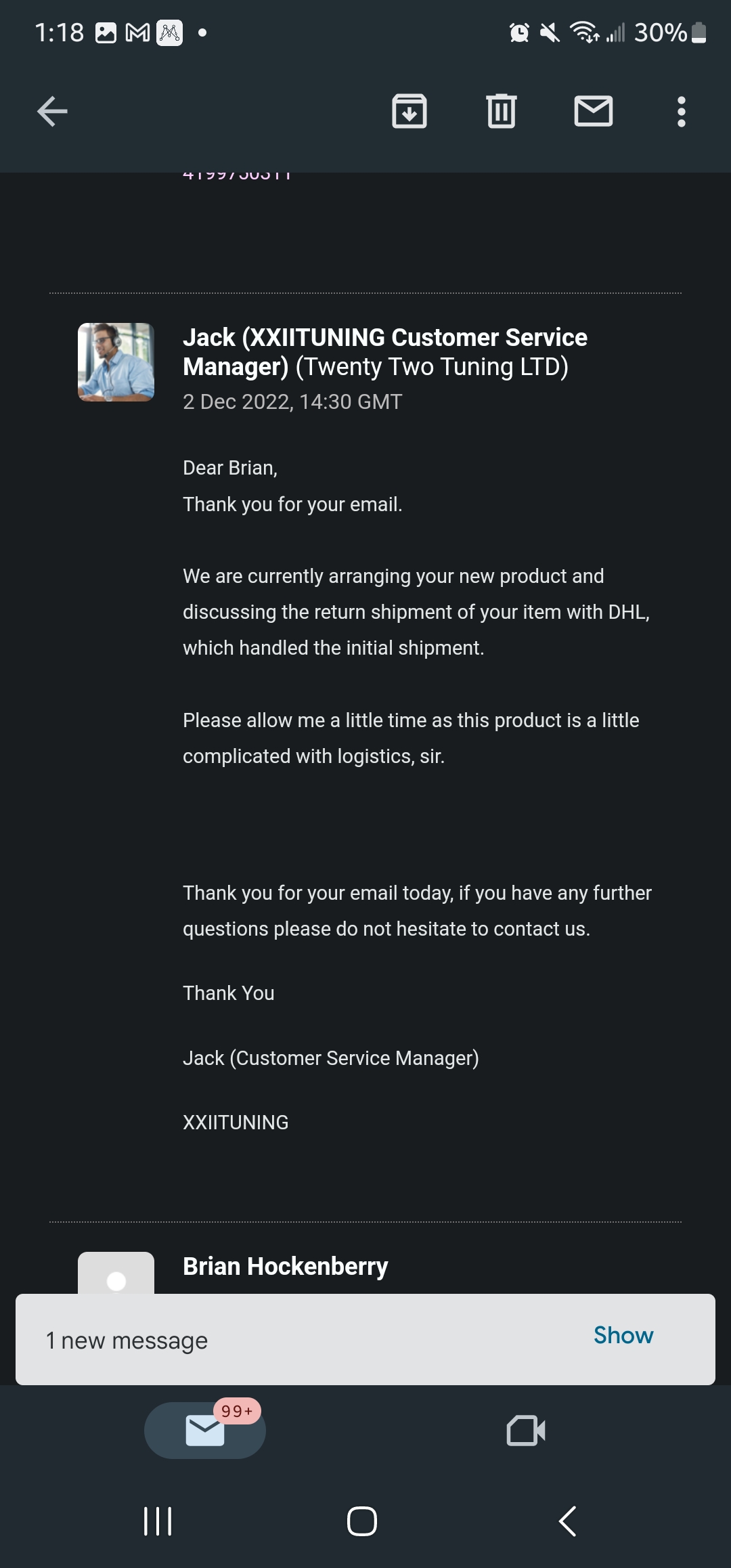Image resolution: width=731 pixels, height=1568 pixels.
Task: Tap the Gmail notification icon in the status bar
Action: pyautogui.click(x=138, y=32)
